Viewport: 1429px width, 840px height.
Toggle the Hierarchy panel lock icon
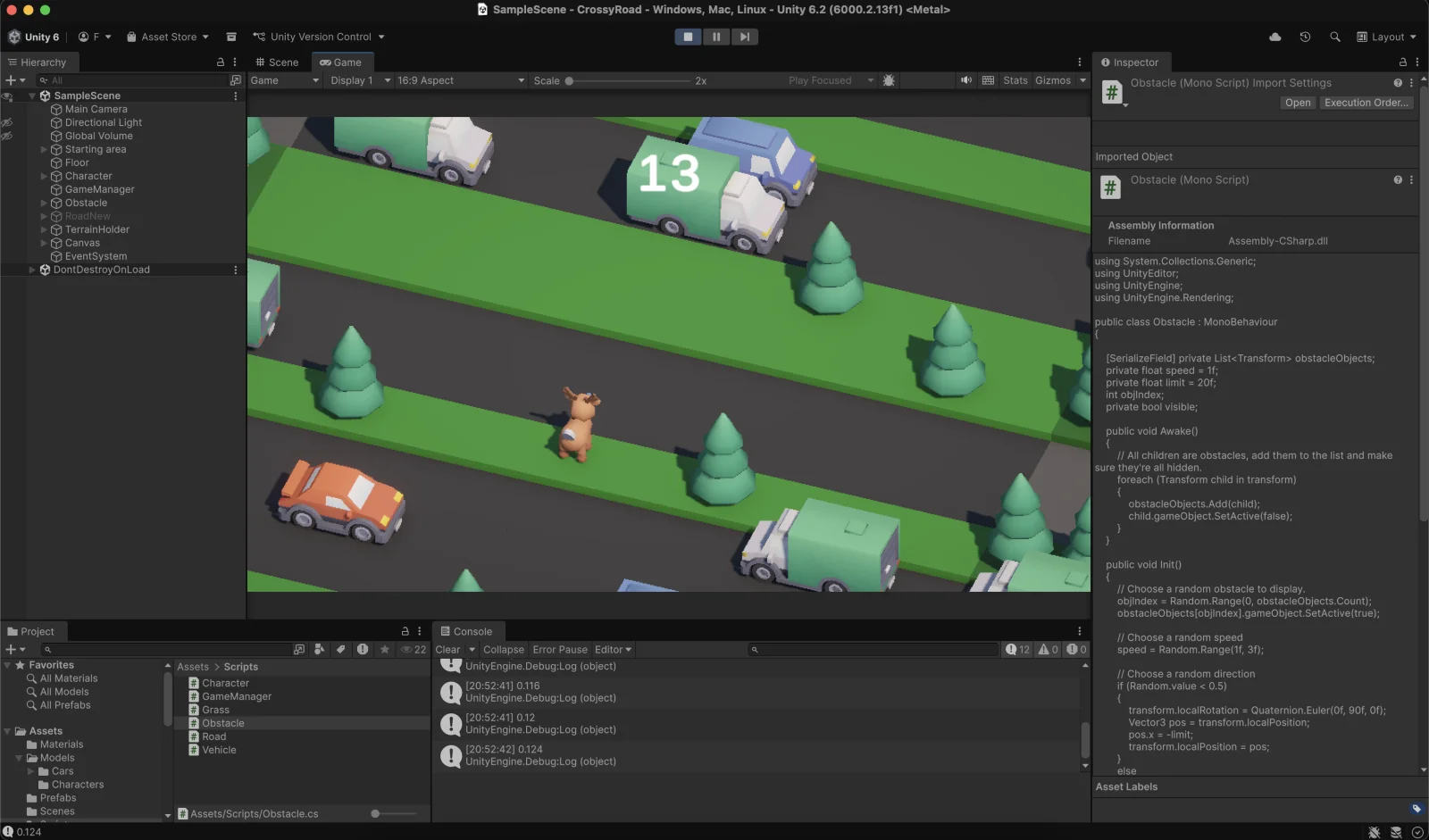[x=221, y=62]
